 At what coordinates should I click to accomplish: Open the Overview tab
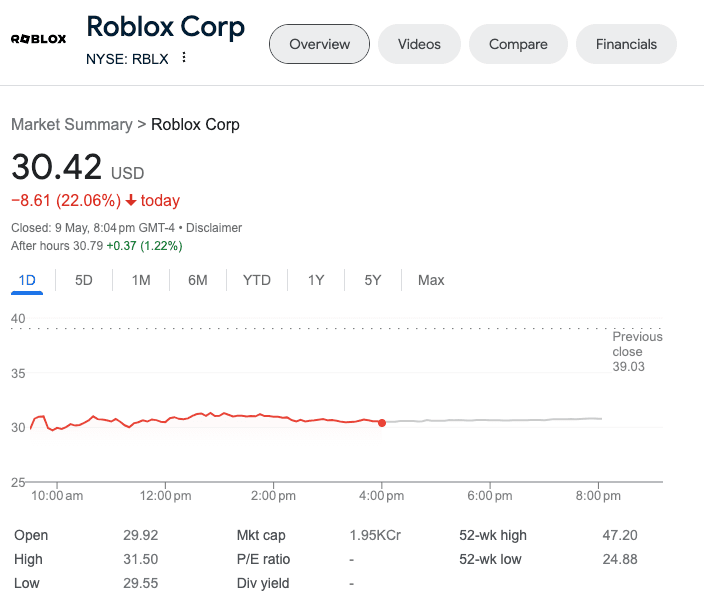pos(319,44)
